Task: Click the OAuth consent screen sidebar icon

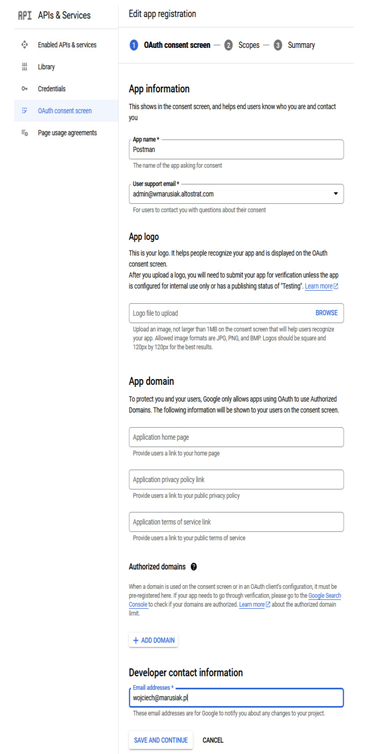Action: [25, 111]
